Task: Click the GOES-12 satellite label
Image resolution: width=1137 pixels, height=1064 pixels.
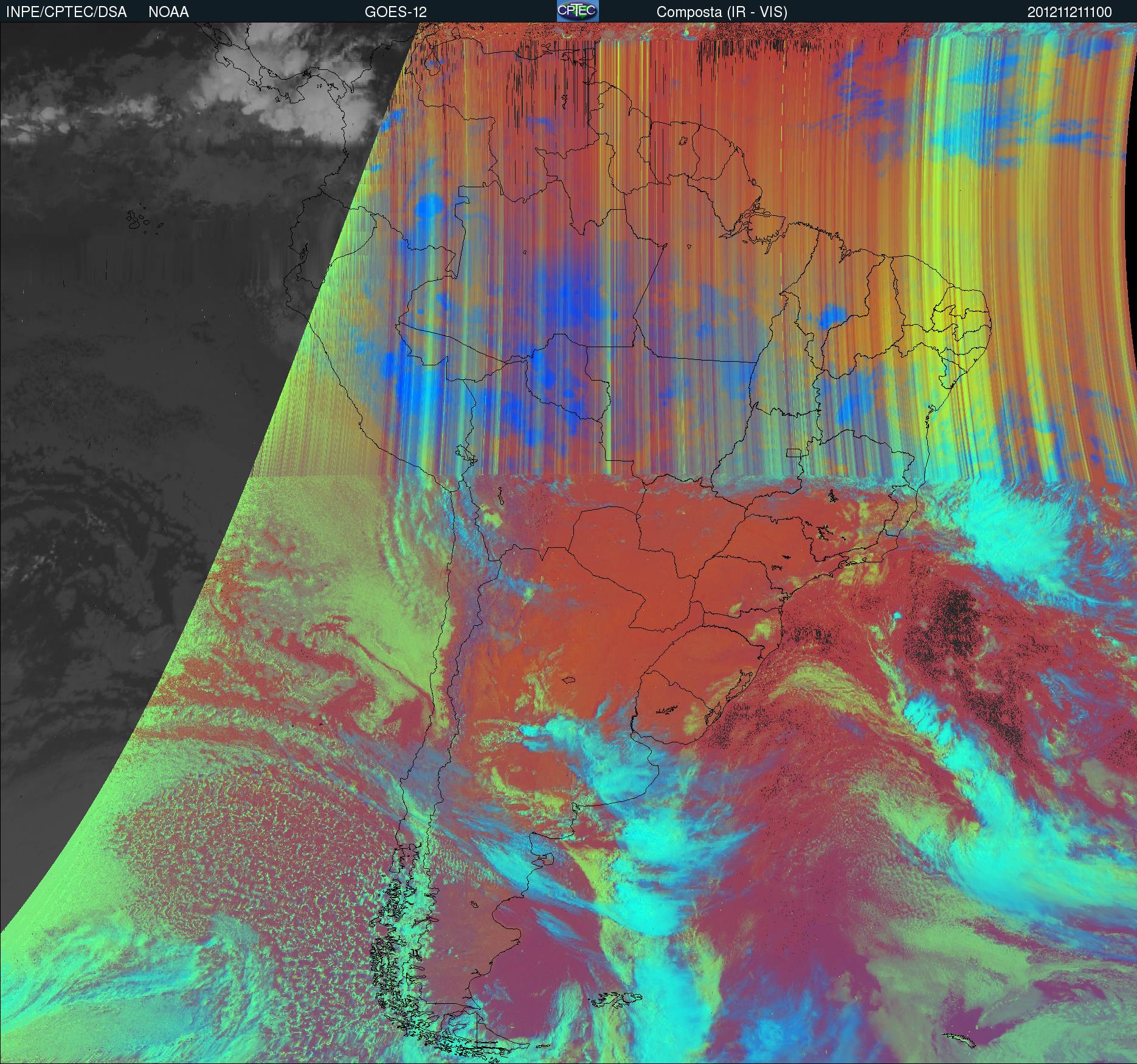Action: (x=396, y=12)
